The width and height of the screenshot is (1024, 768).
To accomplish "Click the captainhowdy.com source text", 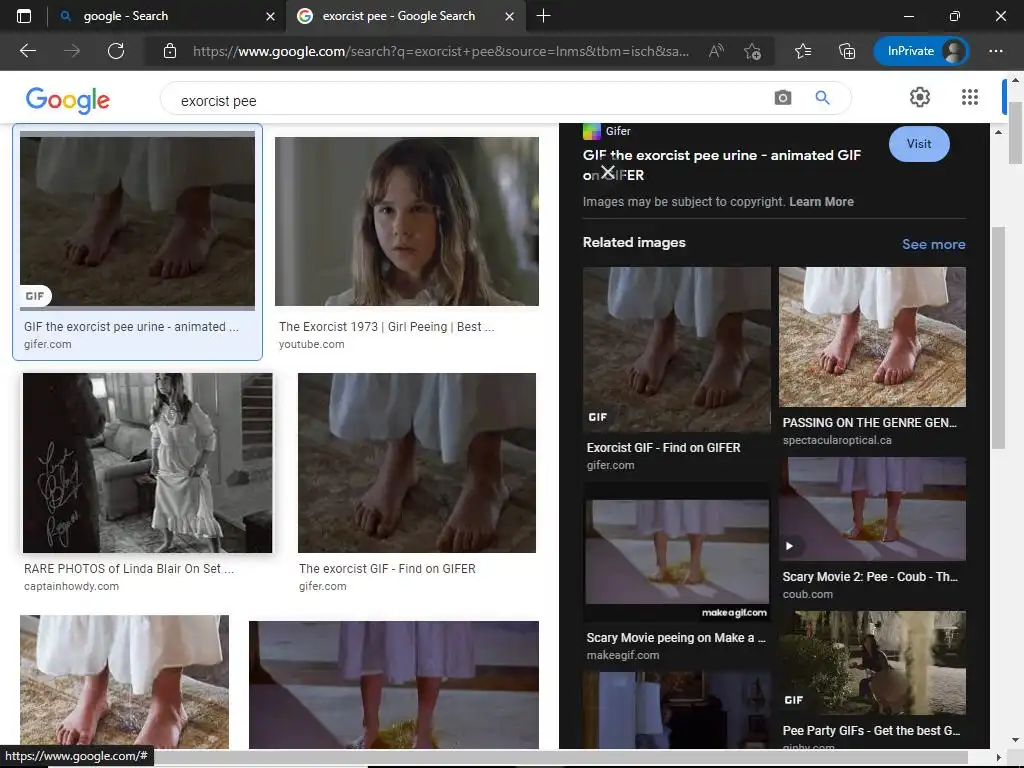I will [x=71, y=586].
